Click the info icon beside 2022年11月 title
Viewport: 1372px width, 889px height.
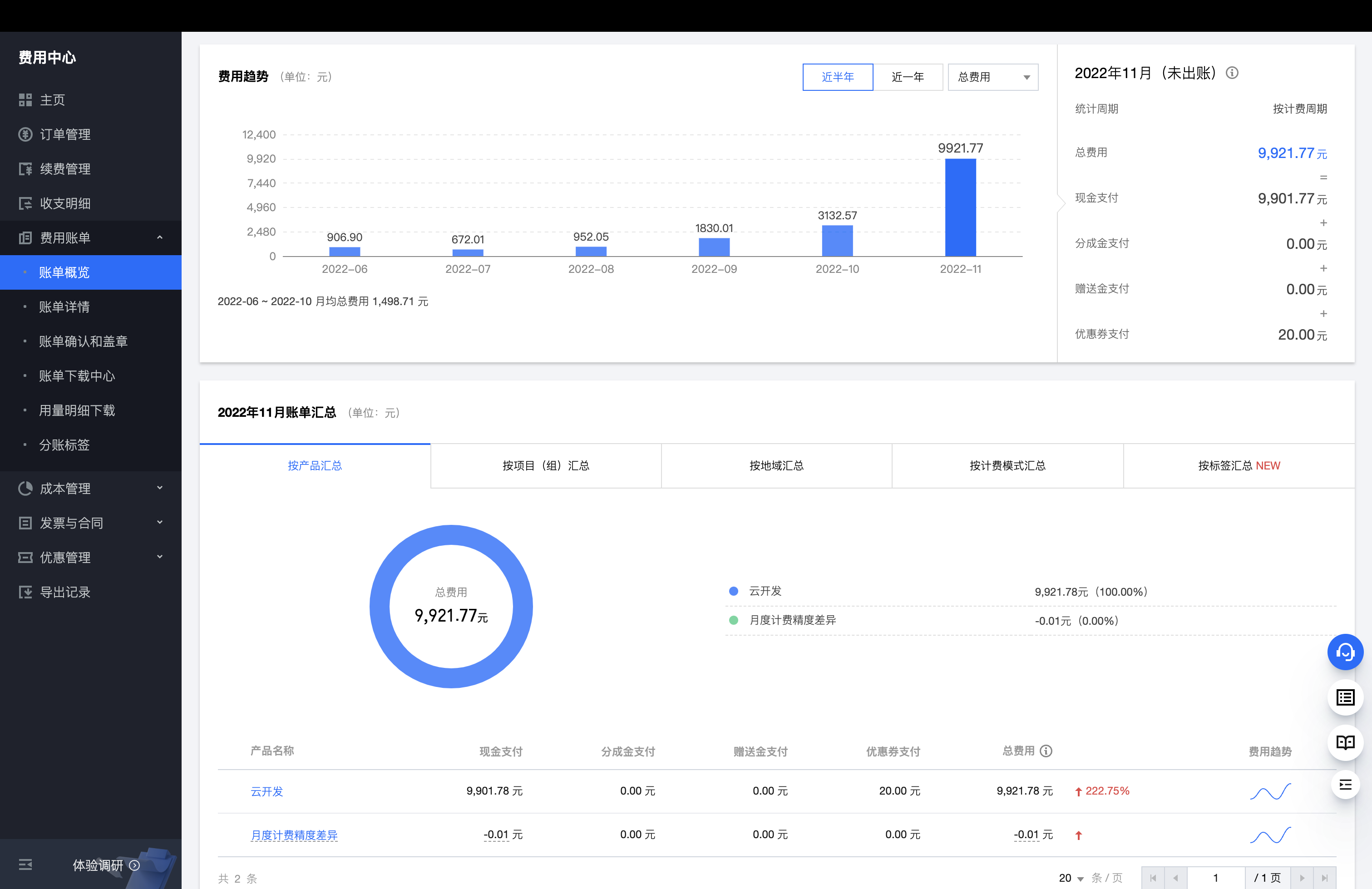click(x=1232, y=73)
